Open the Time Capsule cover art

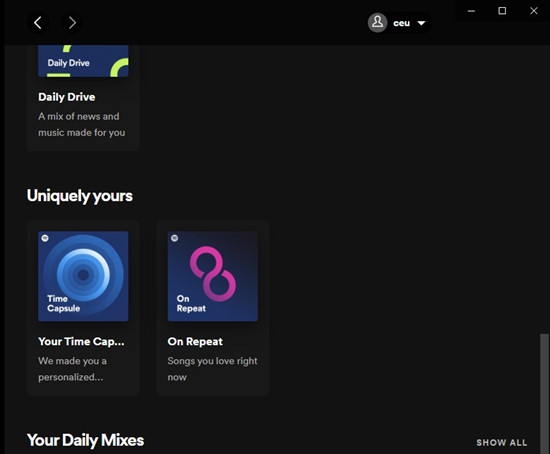click(83, 276)
